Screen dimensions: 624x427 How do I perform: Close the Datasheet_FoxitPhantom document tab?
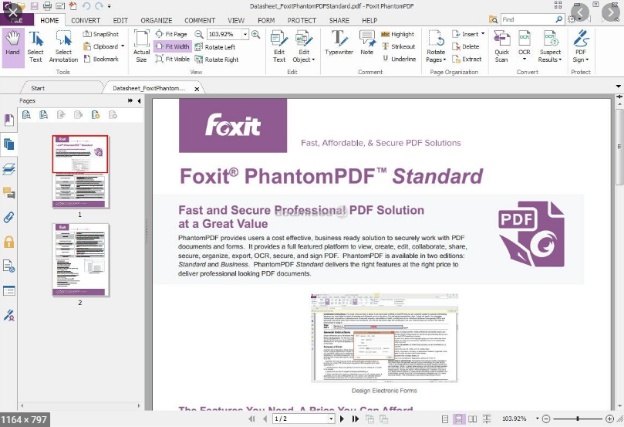(197, 89)
